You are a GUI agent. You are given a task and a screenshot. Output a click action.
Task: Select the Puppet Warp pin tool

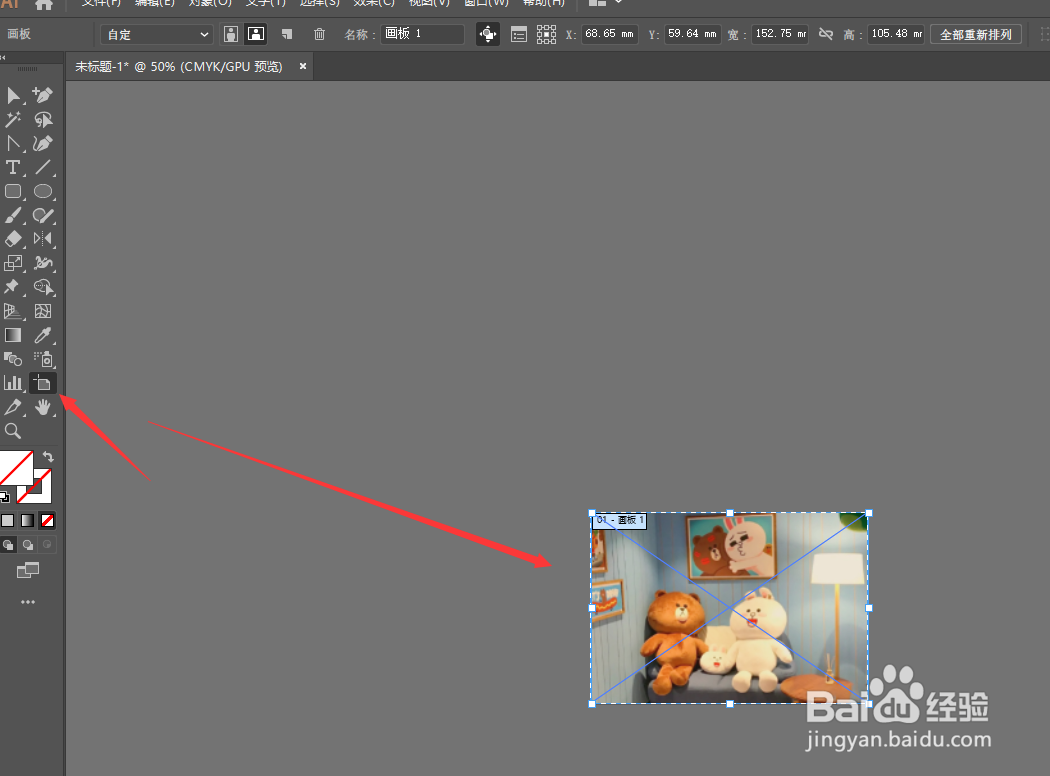pyautogui.click(x=13, y=287)
